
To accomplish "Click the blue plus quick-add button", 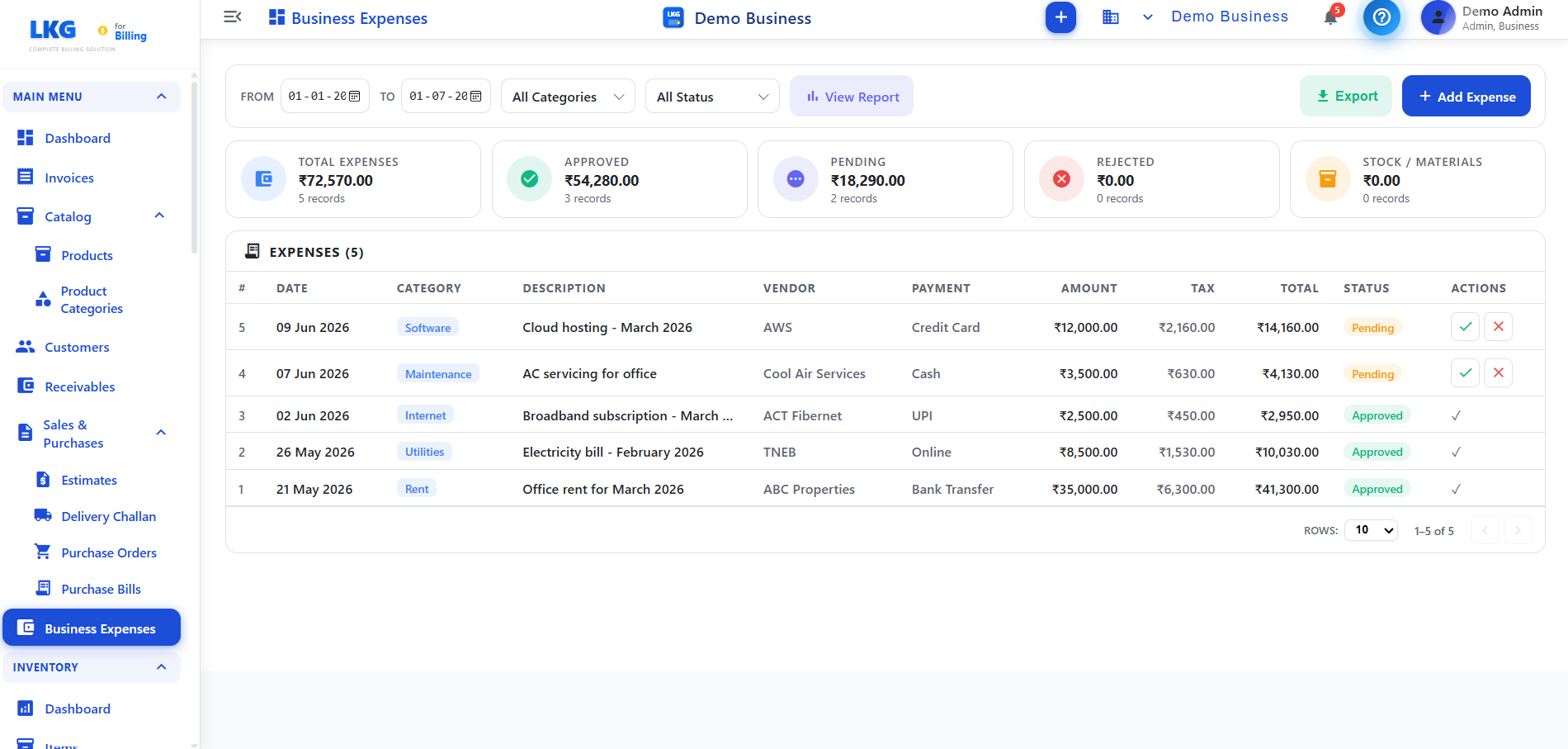I will 1060,17.
